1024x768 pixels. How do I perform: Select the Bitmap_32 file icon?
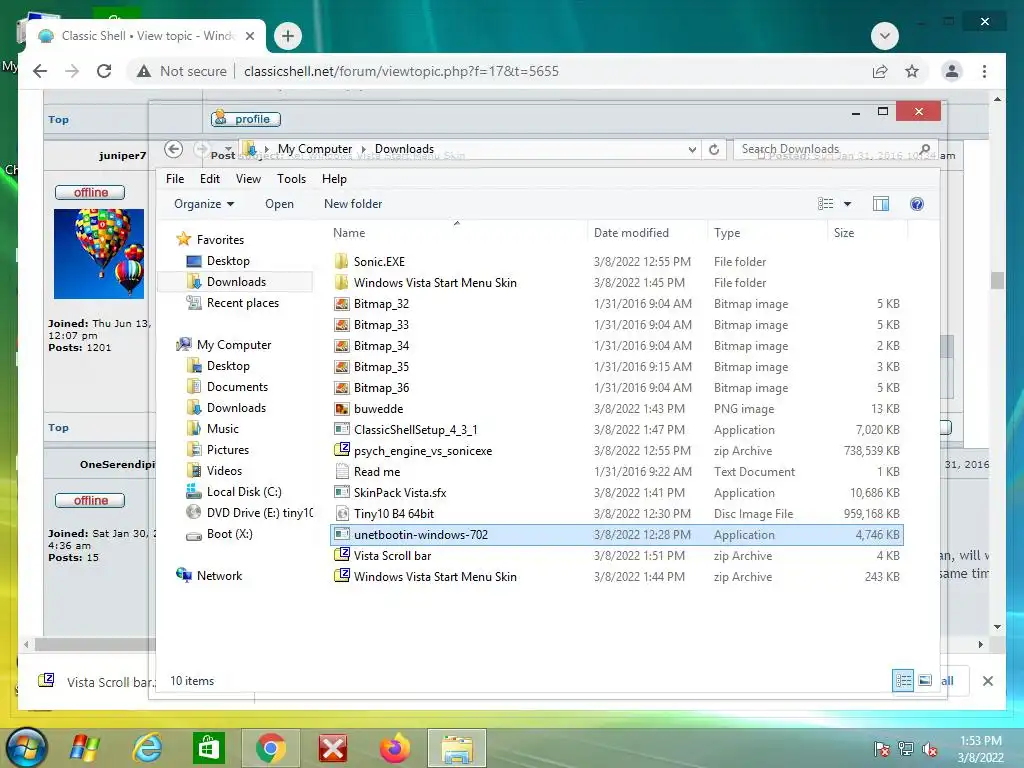point(342,304)
